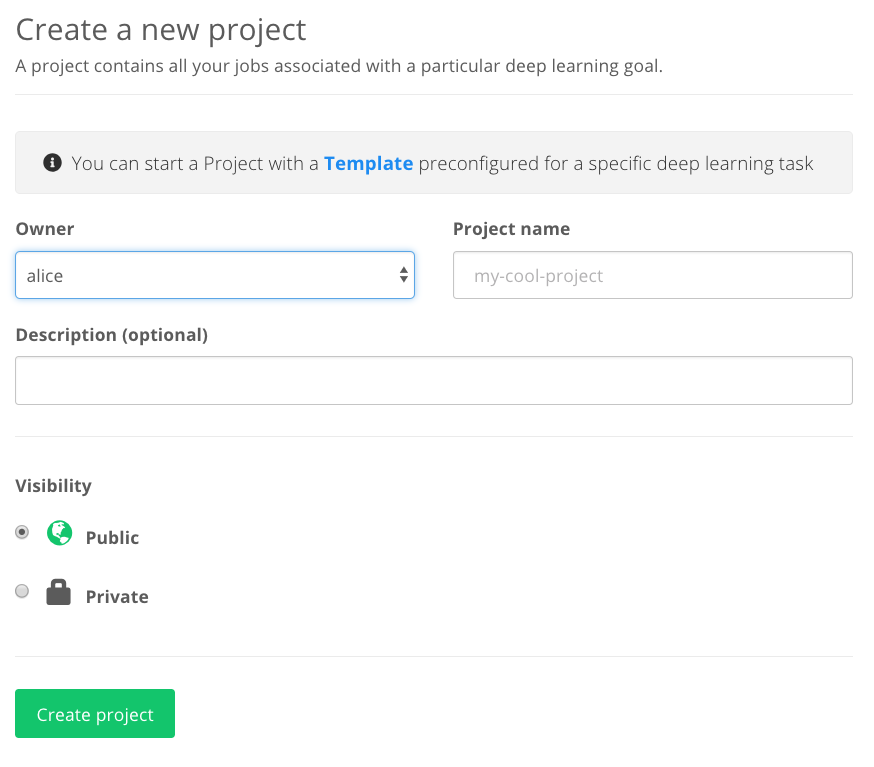Enable Private visibility for the project
Image resolution: width=874 pixels, height=767 pixels.
pos(22,591)
